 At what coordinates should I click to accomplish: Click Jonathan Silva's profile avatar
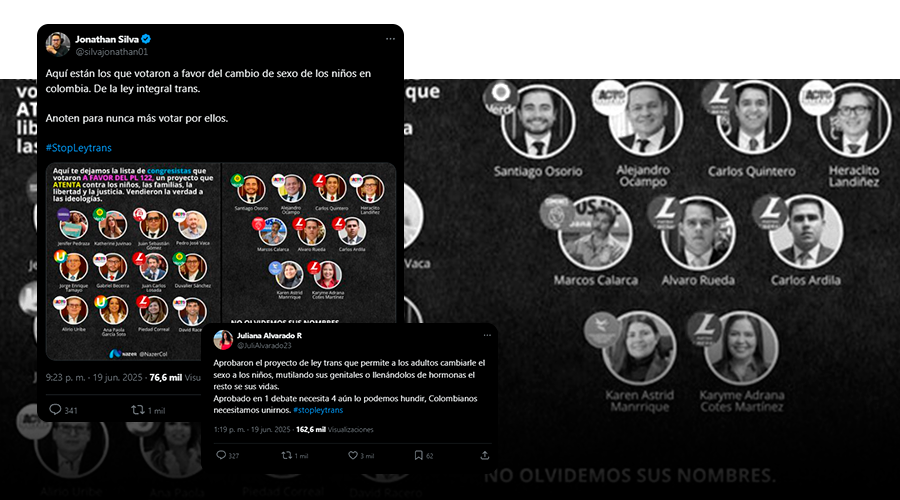tap(58, 45)
